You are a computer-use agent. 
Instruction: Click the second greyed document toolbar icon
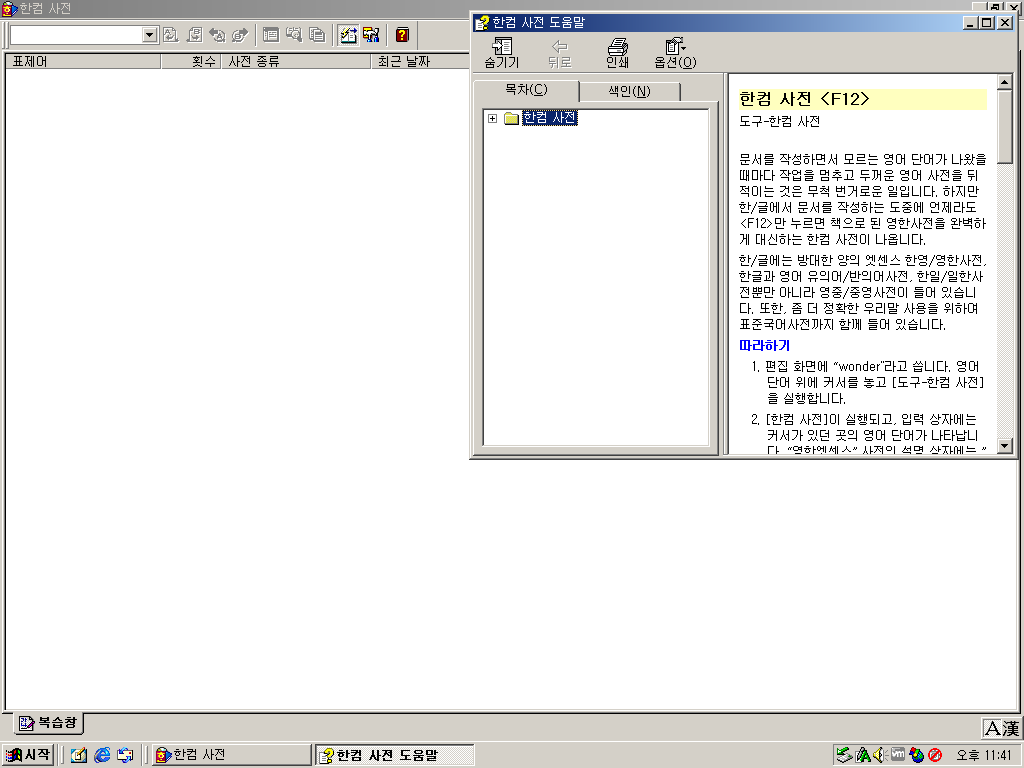tap(194, 35)
